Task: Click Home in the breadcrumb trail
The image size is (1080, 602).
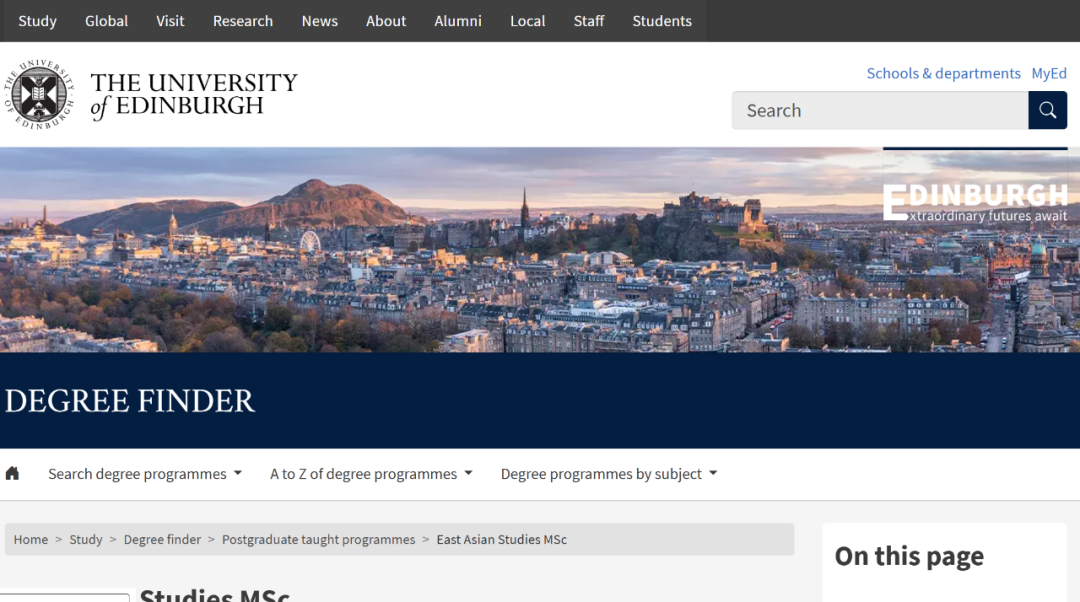Action: point(30,540)
